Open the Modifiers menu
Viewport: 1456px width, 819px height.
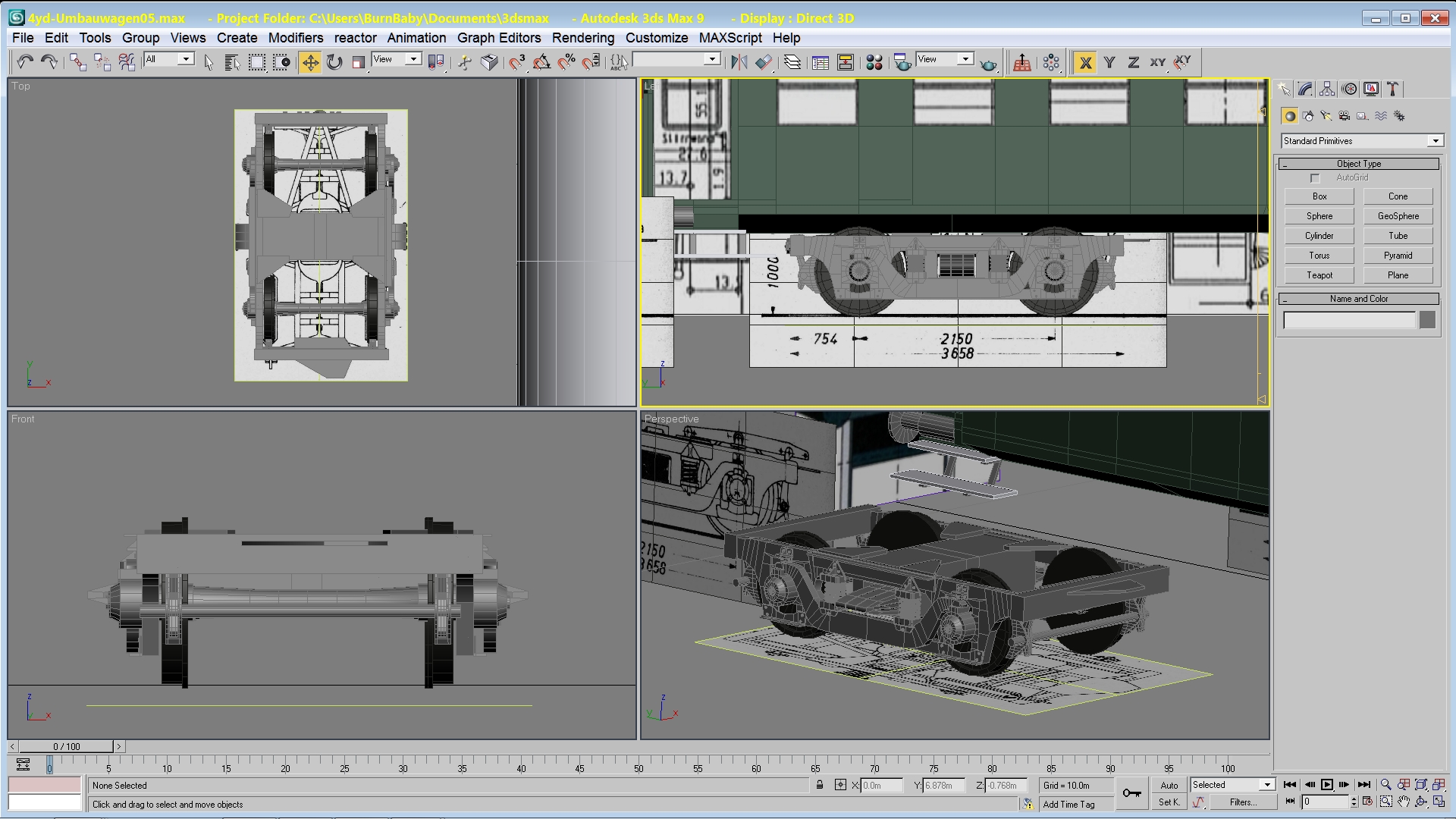click(295, 38)
